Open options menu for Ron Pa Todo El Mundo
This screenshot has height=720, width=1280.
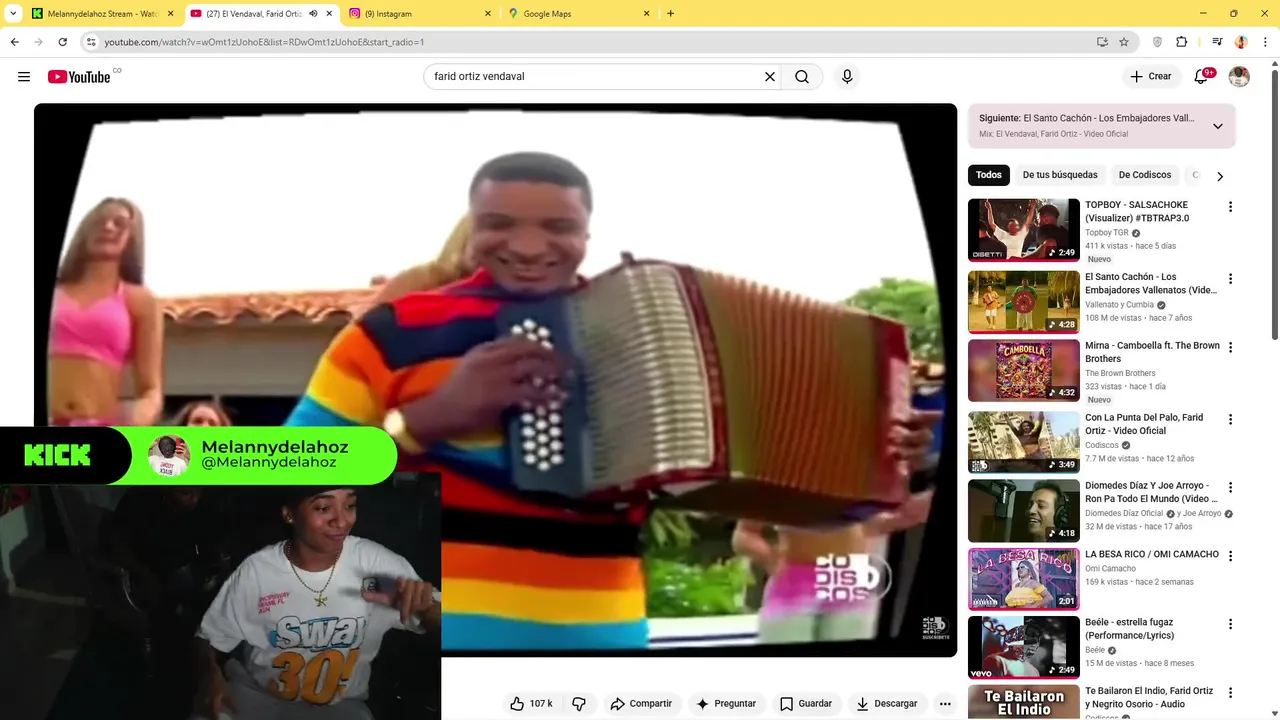click(1230, 488)
